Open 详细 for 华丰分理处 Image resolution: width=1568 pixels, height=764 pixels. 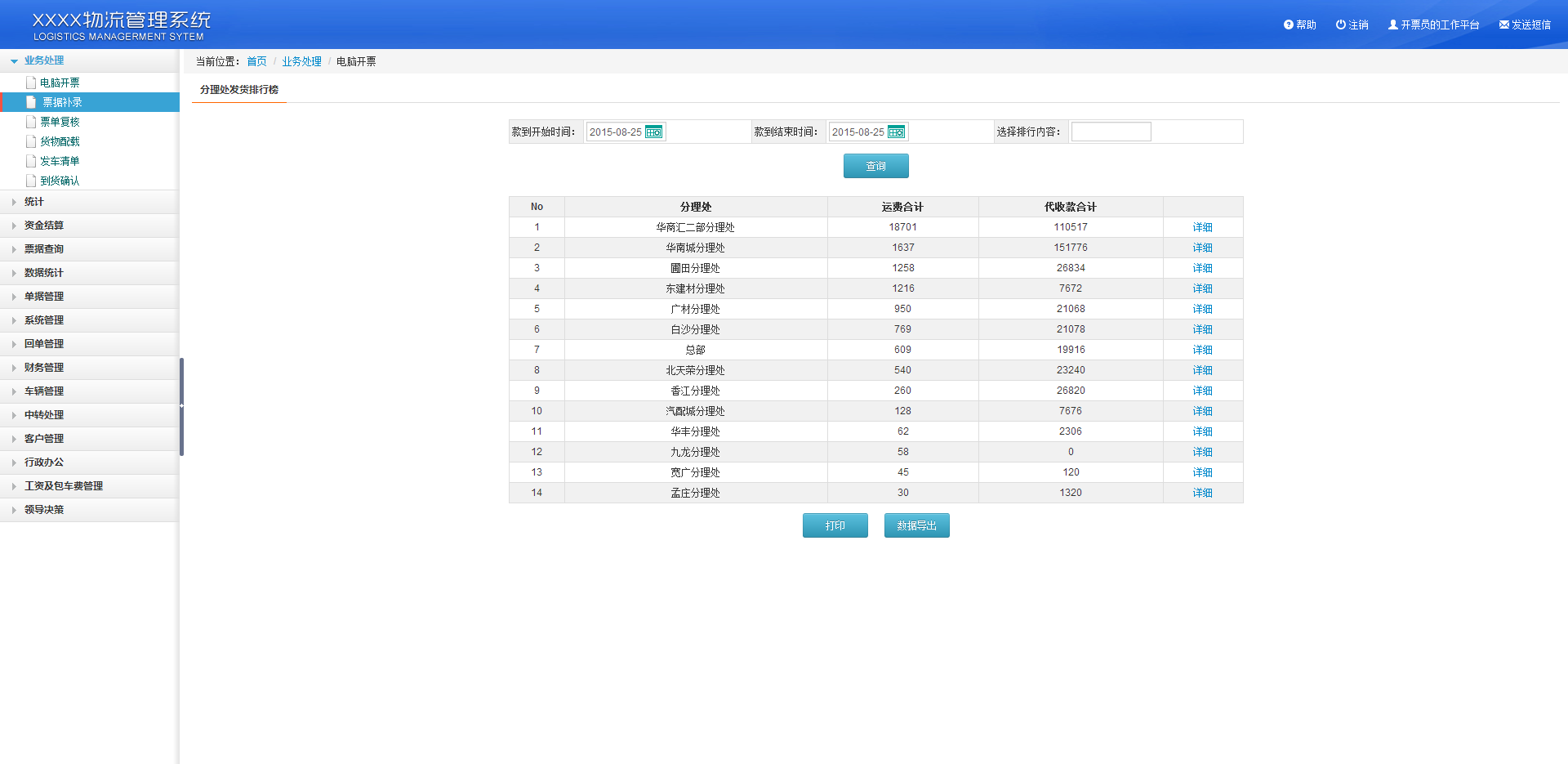click(x=1202, y=431)
